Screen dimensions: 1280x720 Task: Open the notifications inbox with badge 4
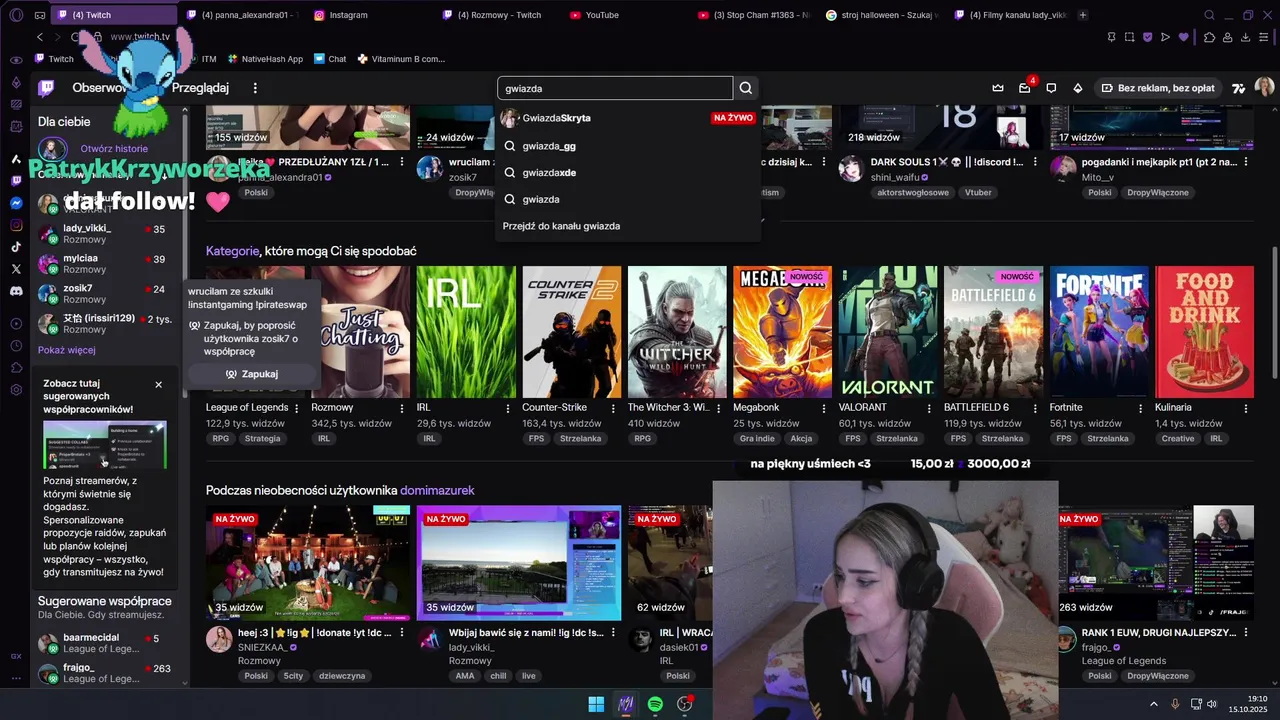click(1025, 88)
